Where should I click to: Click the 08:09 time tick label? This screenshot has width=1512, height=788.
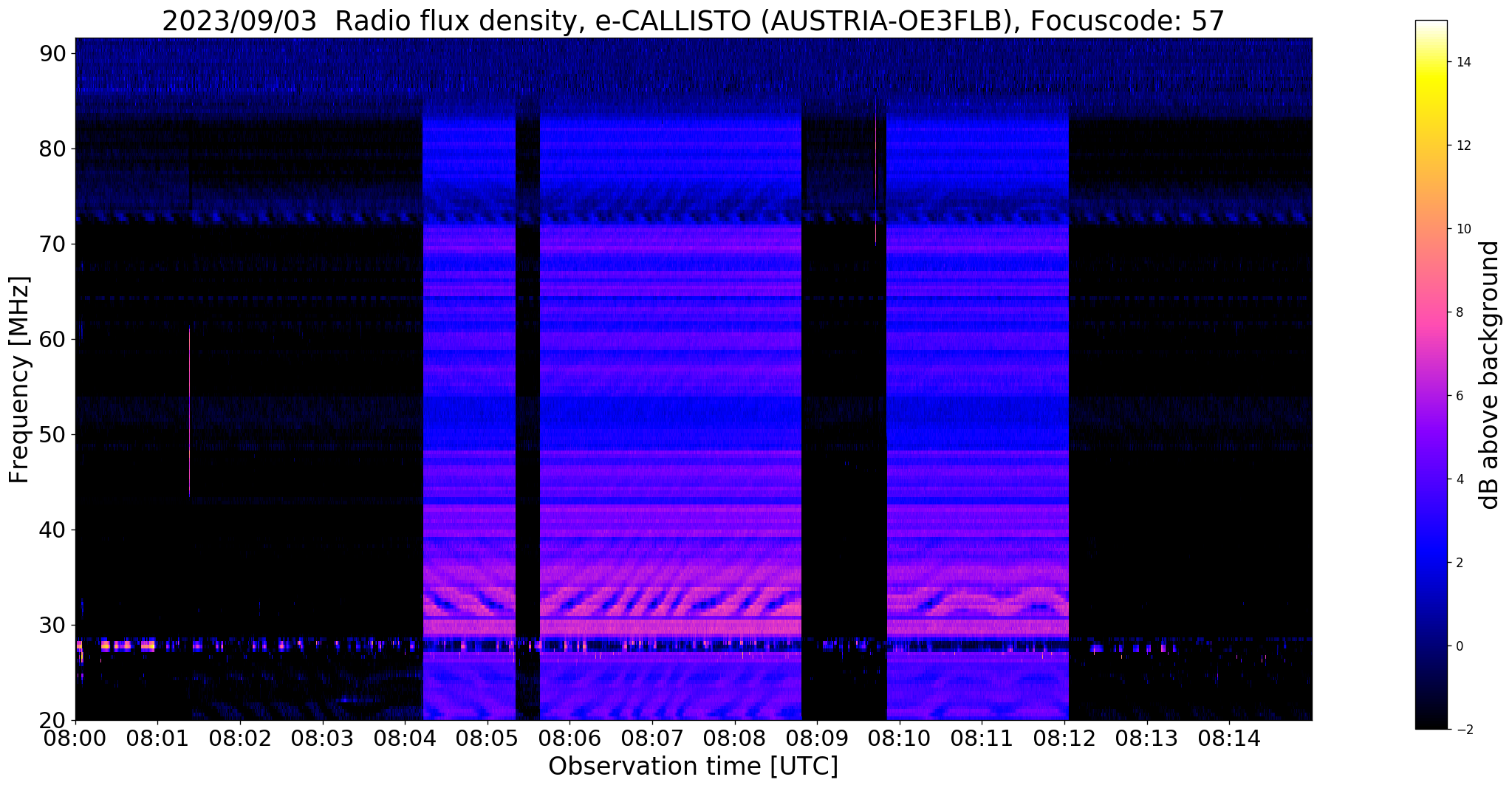pos(817,738)
